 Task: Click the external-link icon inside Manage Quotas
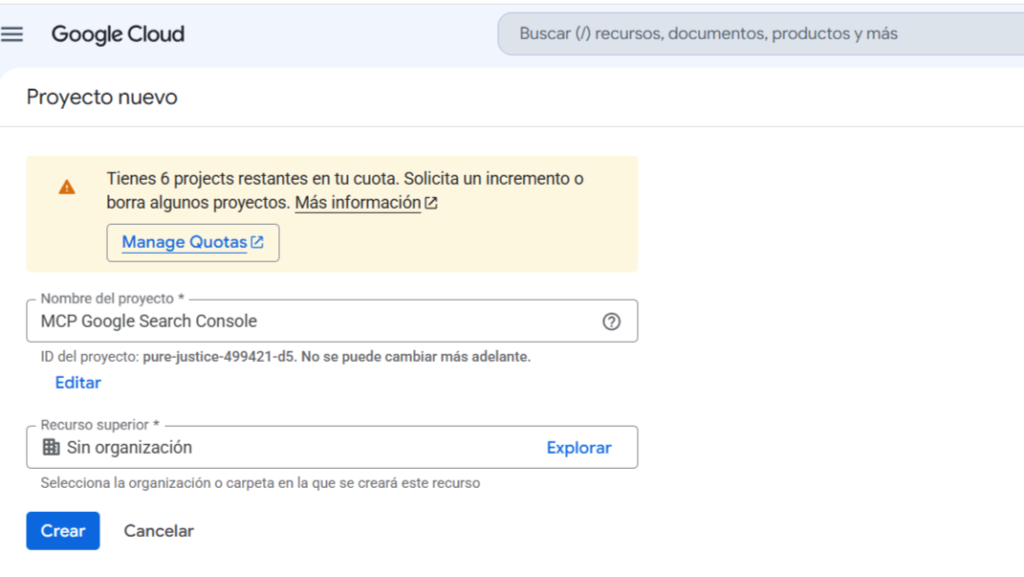point(257,242)
